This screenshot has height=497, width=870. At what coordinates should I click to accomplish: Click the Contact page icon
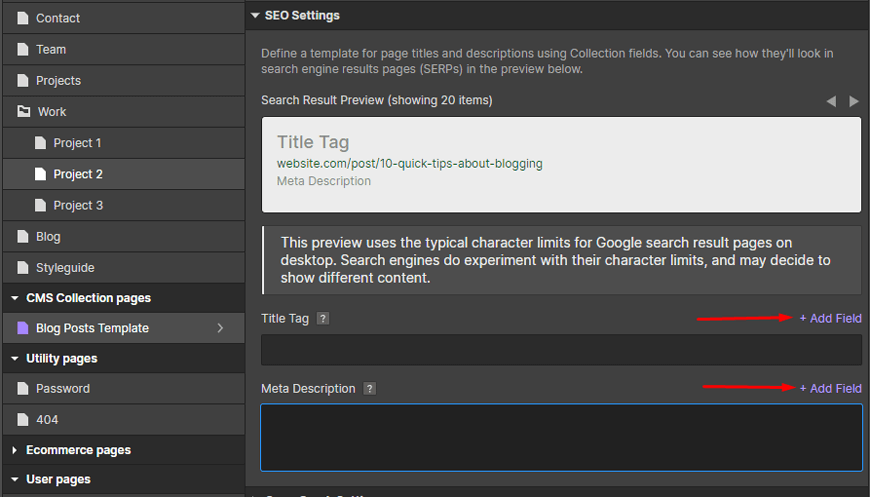(23, 18)
